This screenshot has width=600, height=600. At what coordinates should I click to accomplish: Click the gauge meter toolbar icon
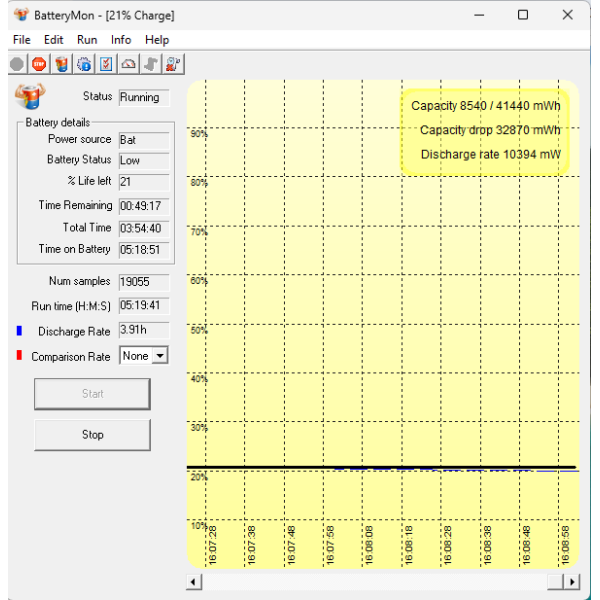pos(128,64)
